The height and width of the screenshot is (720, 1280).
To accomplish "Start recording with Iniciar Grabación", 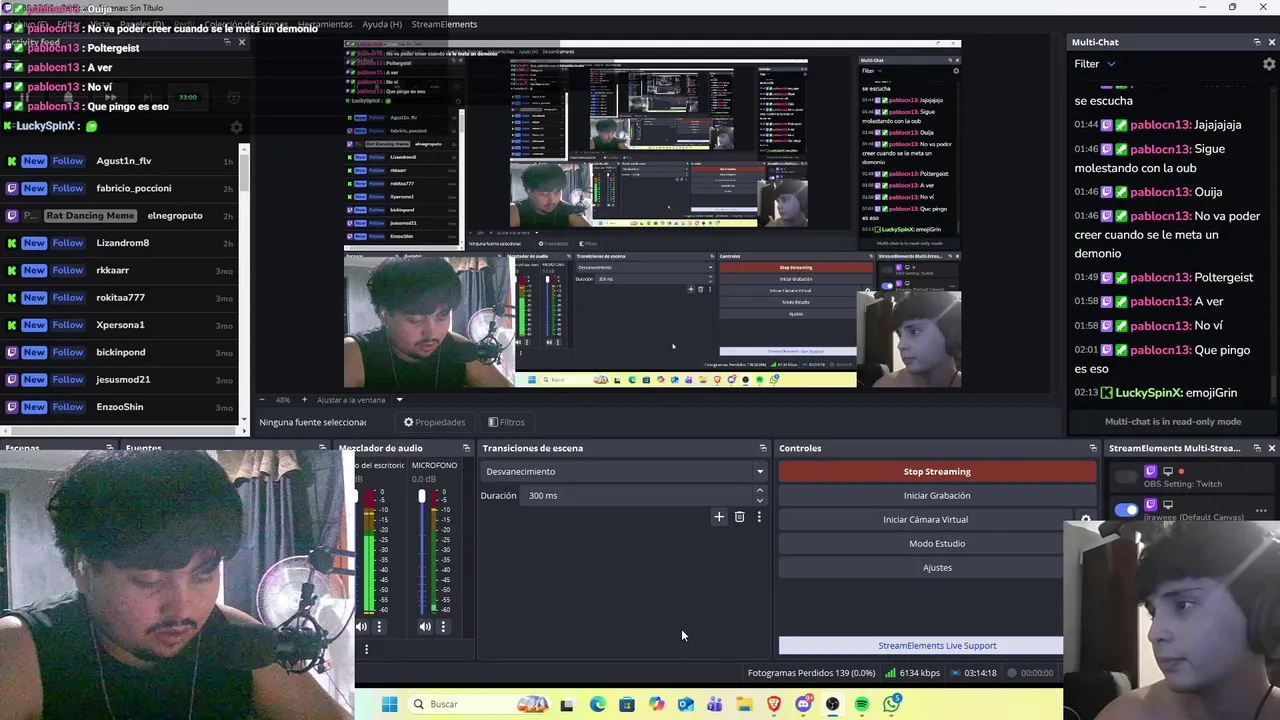I will click(937, 495).
